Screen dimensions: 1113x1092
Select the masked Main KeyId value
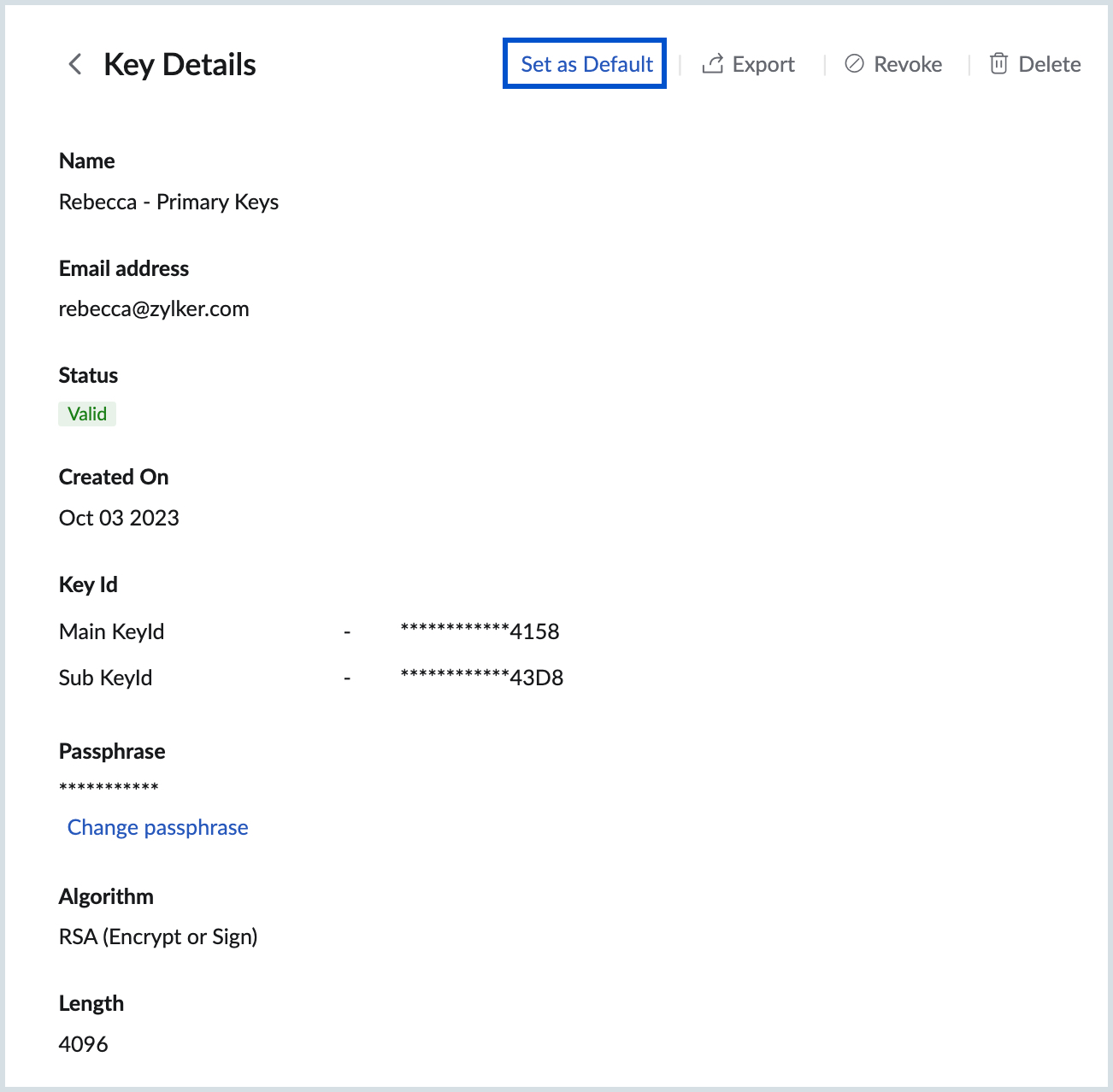(480, 631)
